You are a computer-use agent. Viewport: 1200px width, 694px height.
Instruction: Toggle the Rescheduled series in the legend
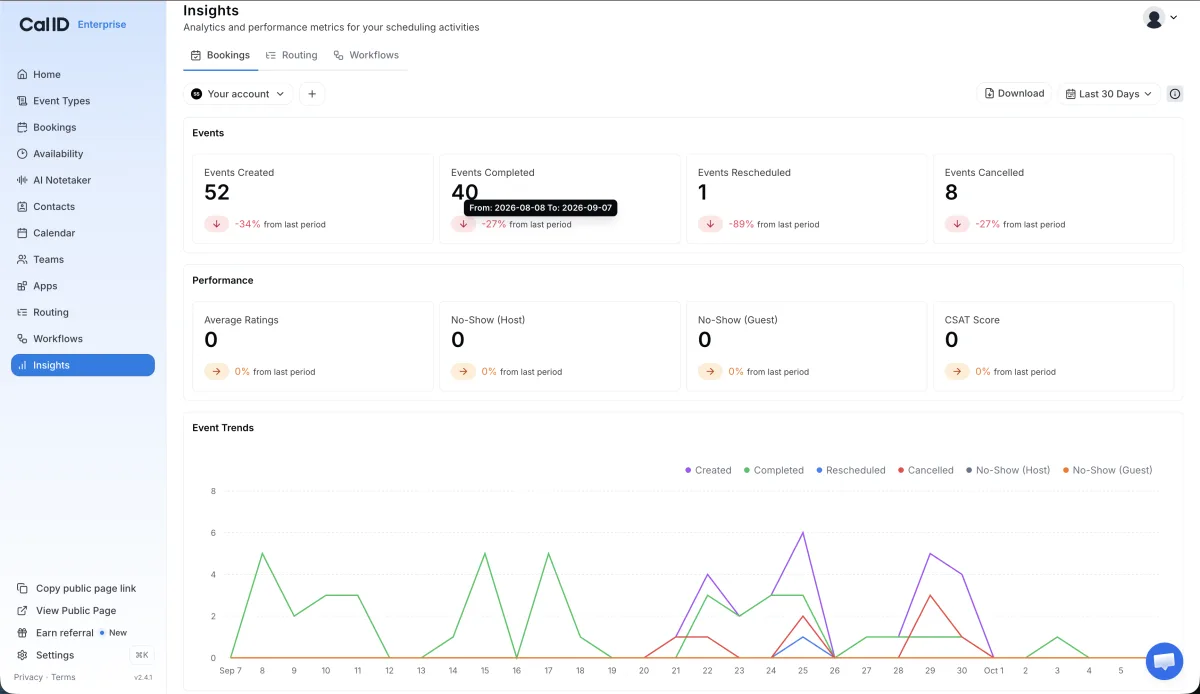[x=851, y=470]
